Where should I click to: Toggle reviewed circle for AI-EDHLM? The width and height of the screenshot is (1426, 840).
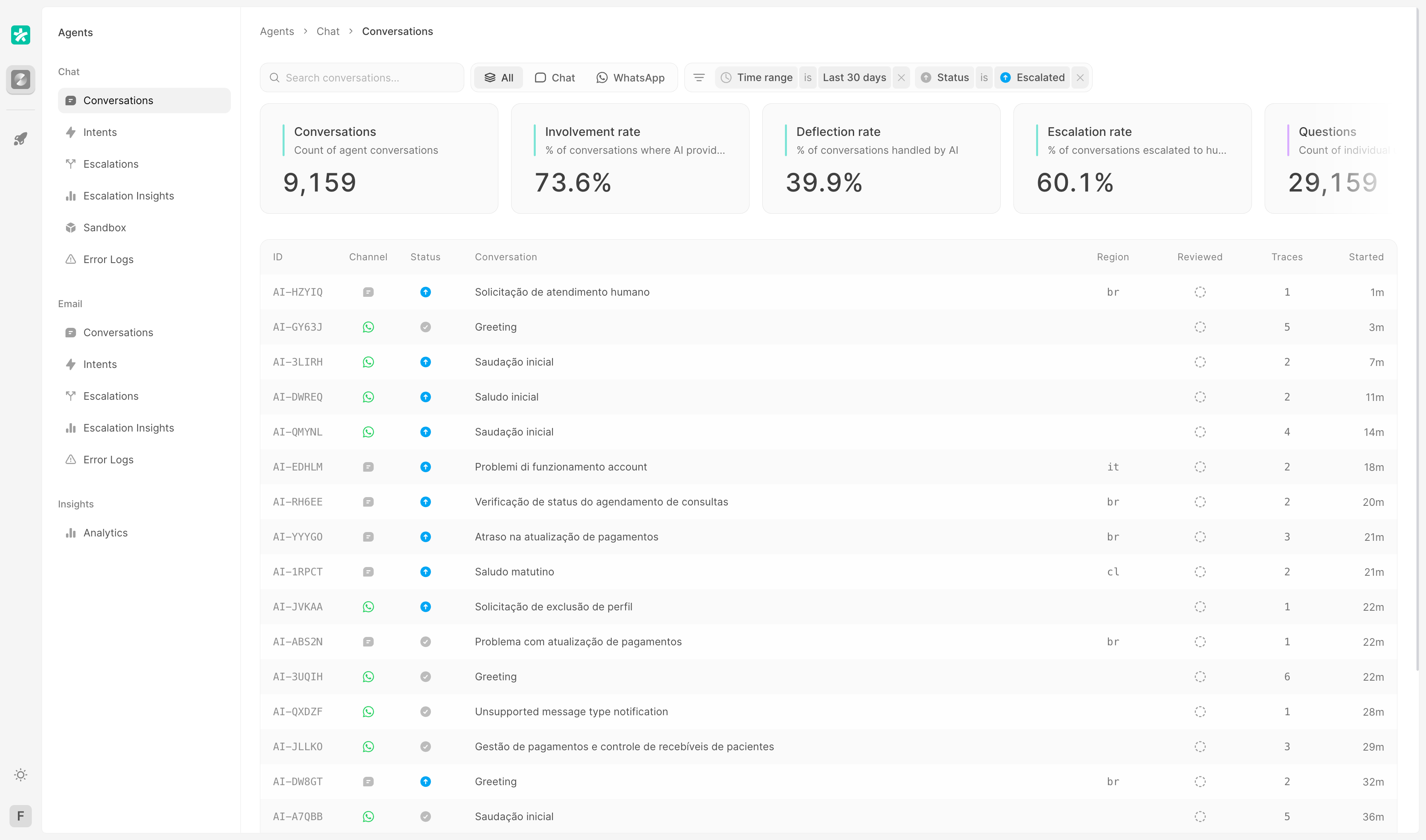point(1200,467)
